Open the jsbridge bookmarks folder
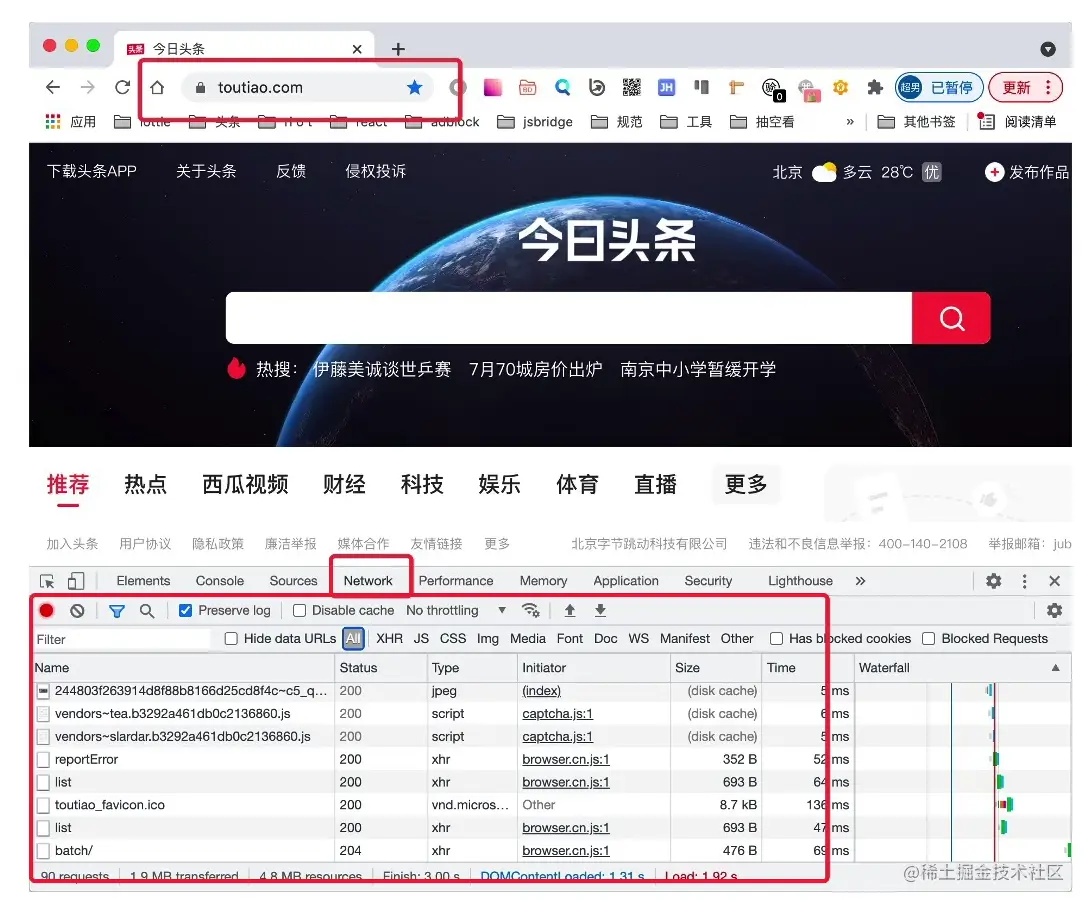This screenshot has width=1088, height=907. [536, 121]
